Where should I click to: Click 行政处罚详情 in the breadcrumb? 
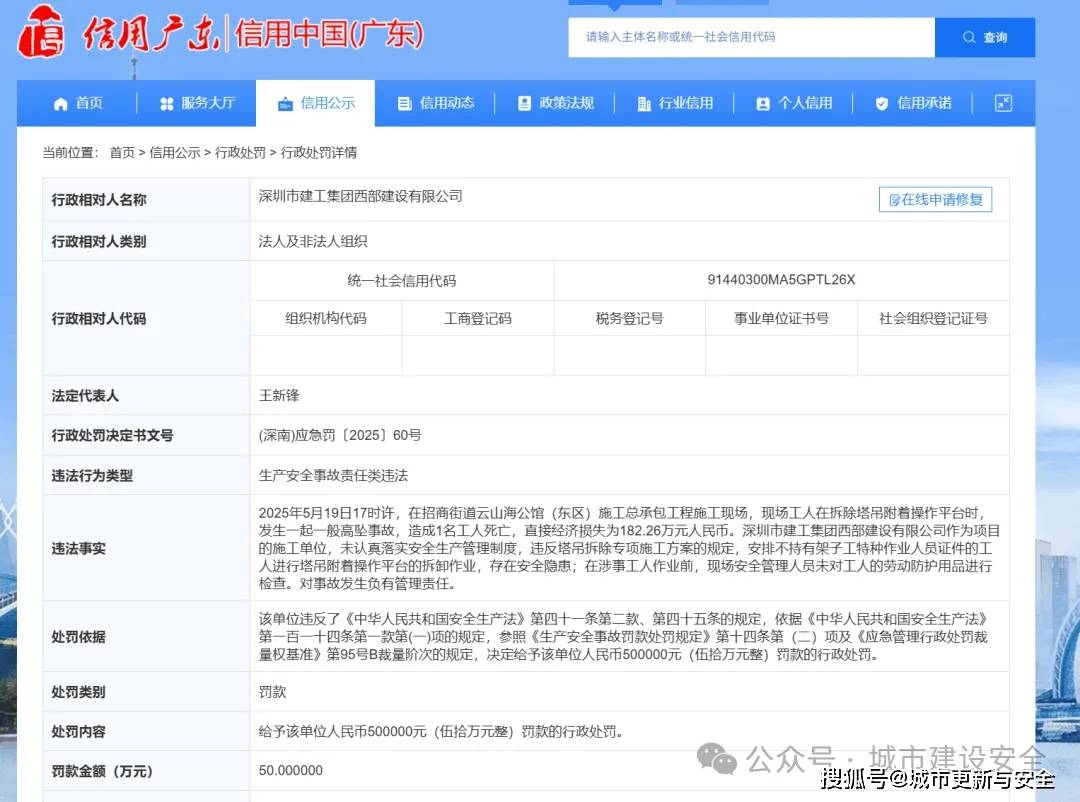[x=319, y=152]
